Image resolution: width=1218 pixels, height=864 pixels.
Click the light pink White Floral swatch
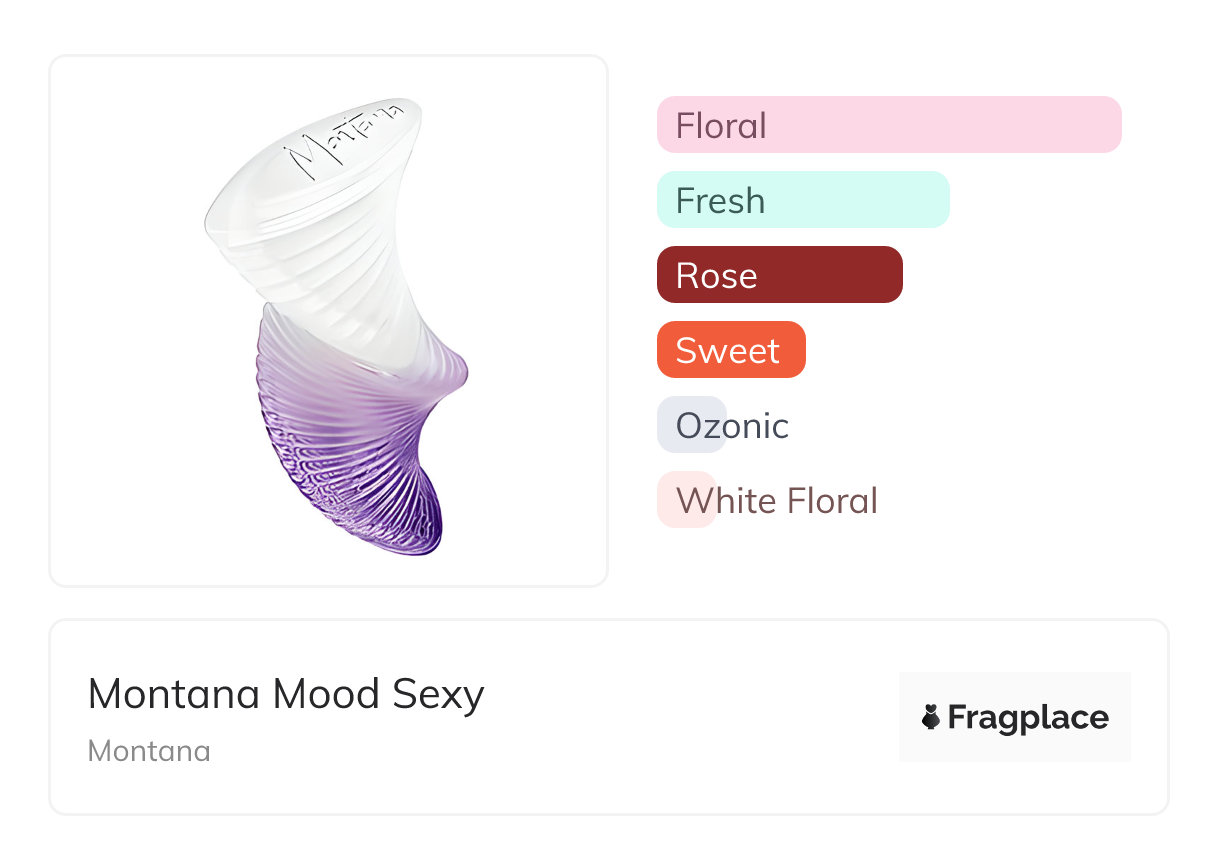click(668, 500)
